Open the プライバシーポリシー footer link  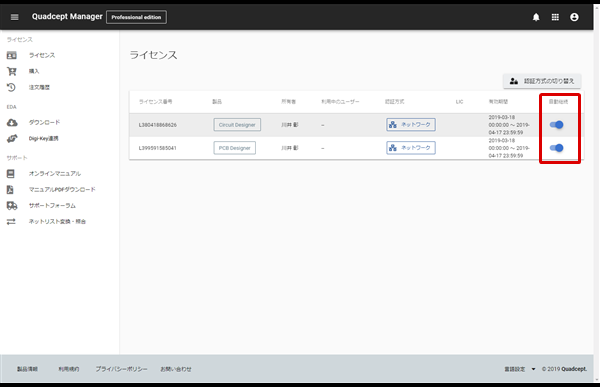[x=121, y=369]
